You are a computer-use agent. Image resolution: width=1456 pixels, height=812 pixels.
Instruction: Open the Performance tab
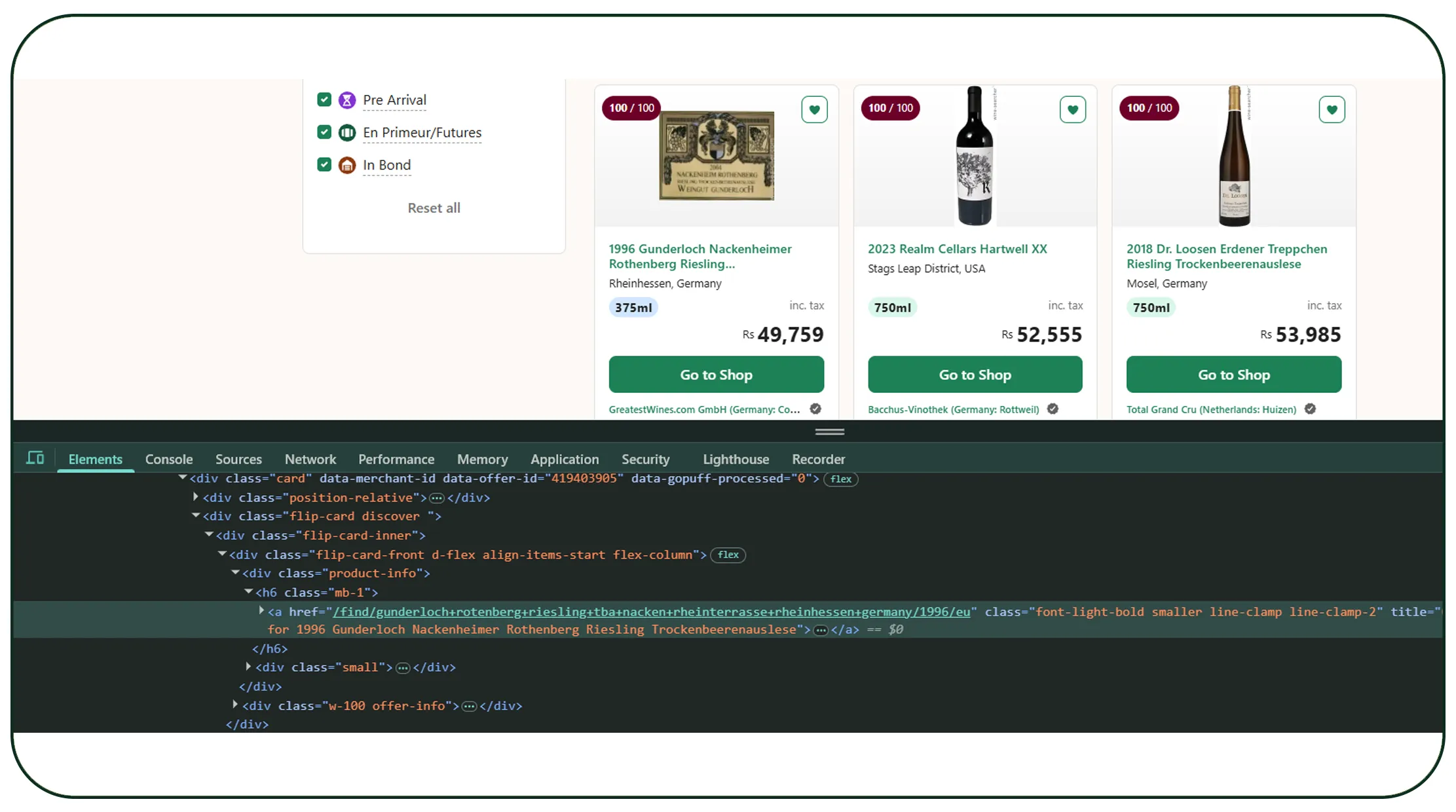[396, 459]
